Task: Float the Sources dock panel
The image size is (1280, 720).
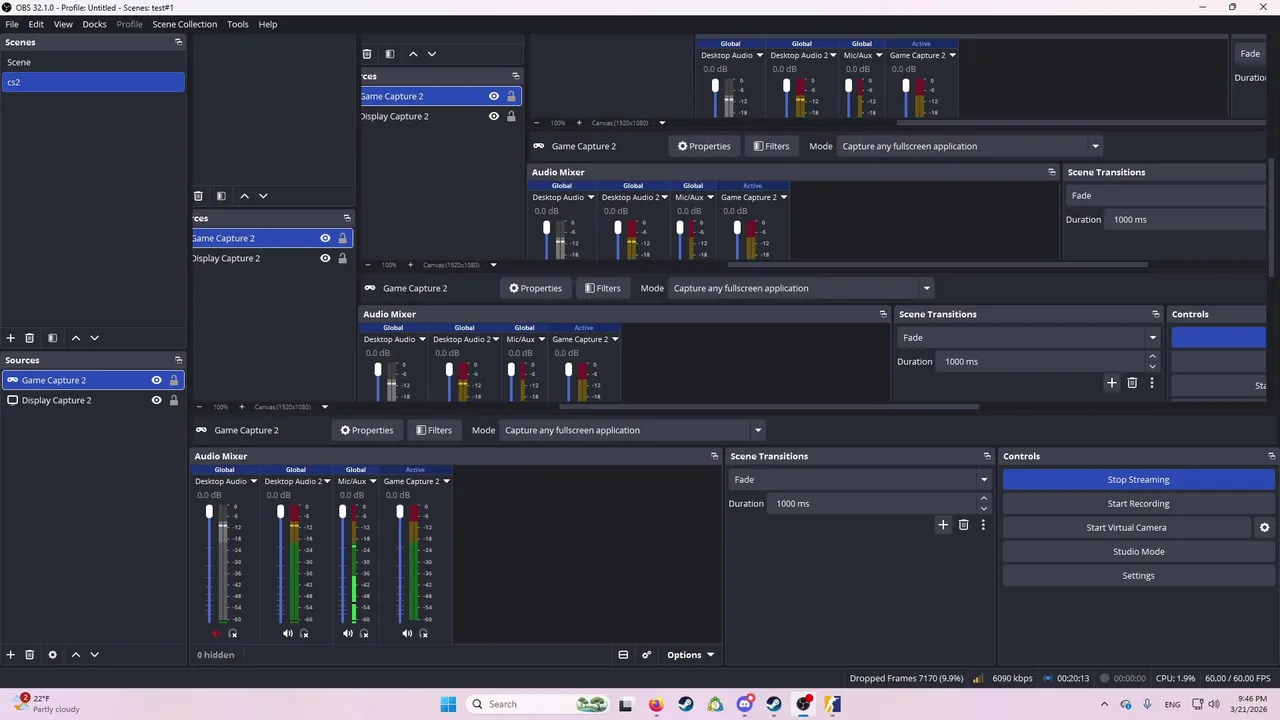Action: tap(178, 360)
